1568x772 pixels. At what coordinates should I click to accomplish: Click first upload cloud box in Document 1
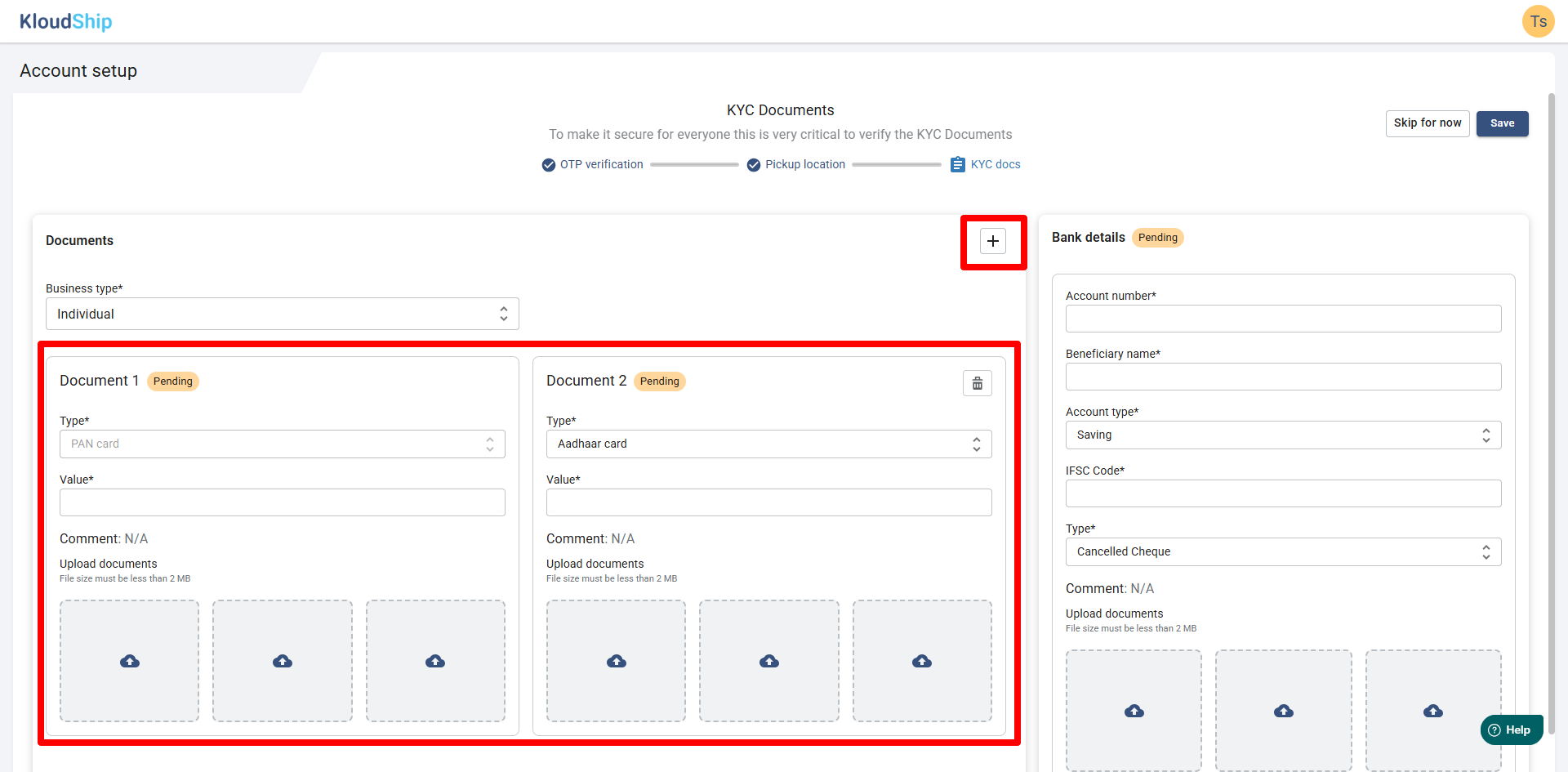click(129, 661)
